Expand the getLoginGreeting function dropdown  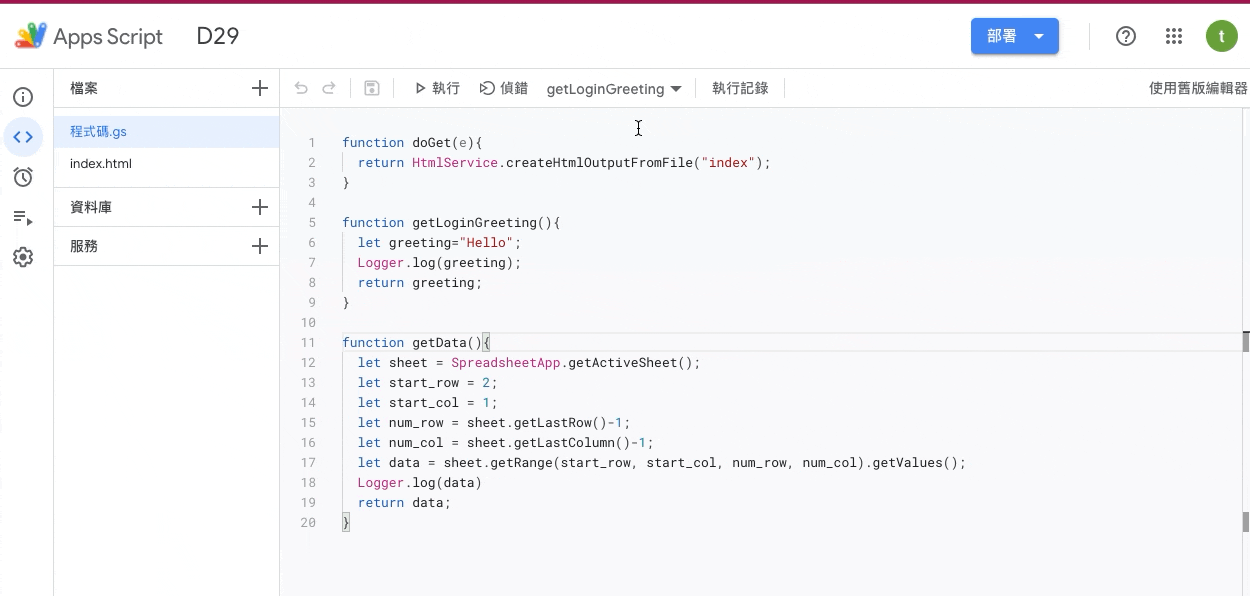(x=614, y=89)
